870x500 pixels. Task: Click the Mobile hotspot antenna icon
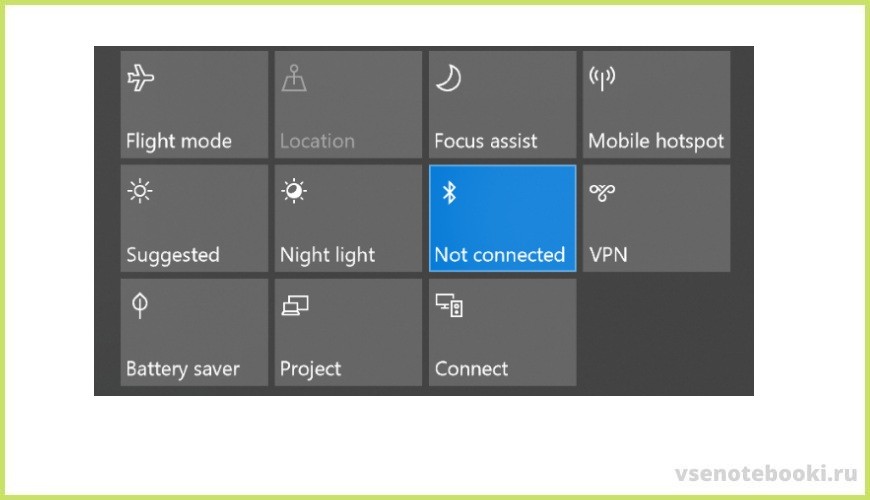pos(602,79)
